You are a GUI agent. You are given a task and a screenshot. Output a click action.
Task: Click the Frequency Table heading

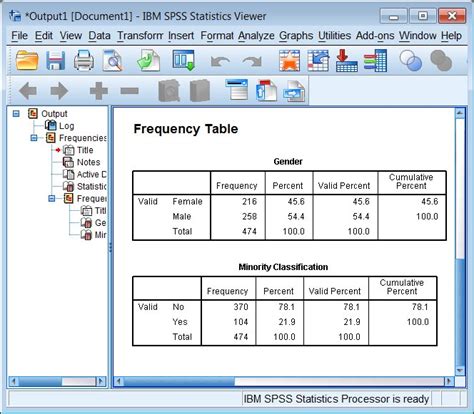pyautogui.click(x=186, y=129)
